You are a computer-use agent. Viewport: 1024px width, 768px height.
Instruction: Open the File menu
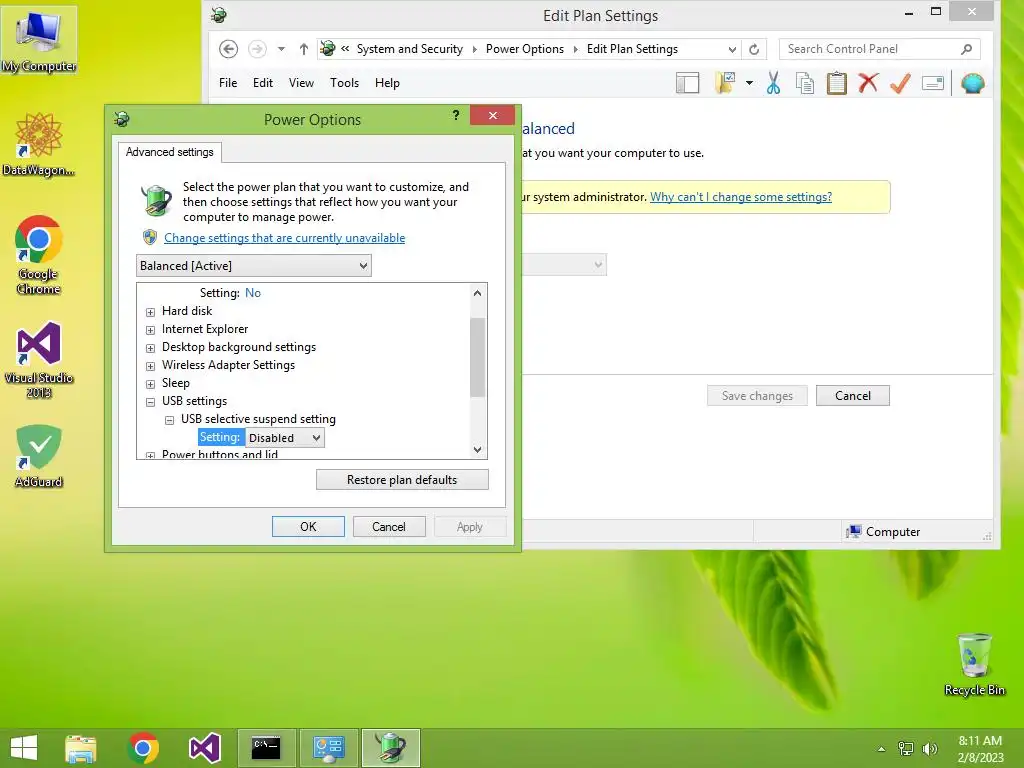[x=228, y=83]
